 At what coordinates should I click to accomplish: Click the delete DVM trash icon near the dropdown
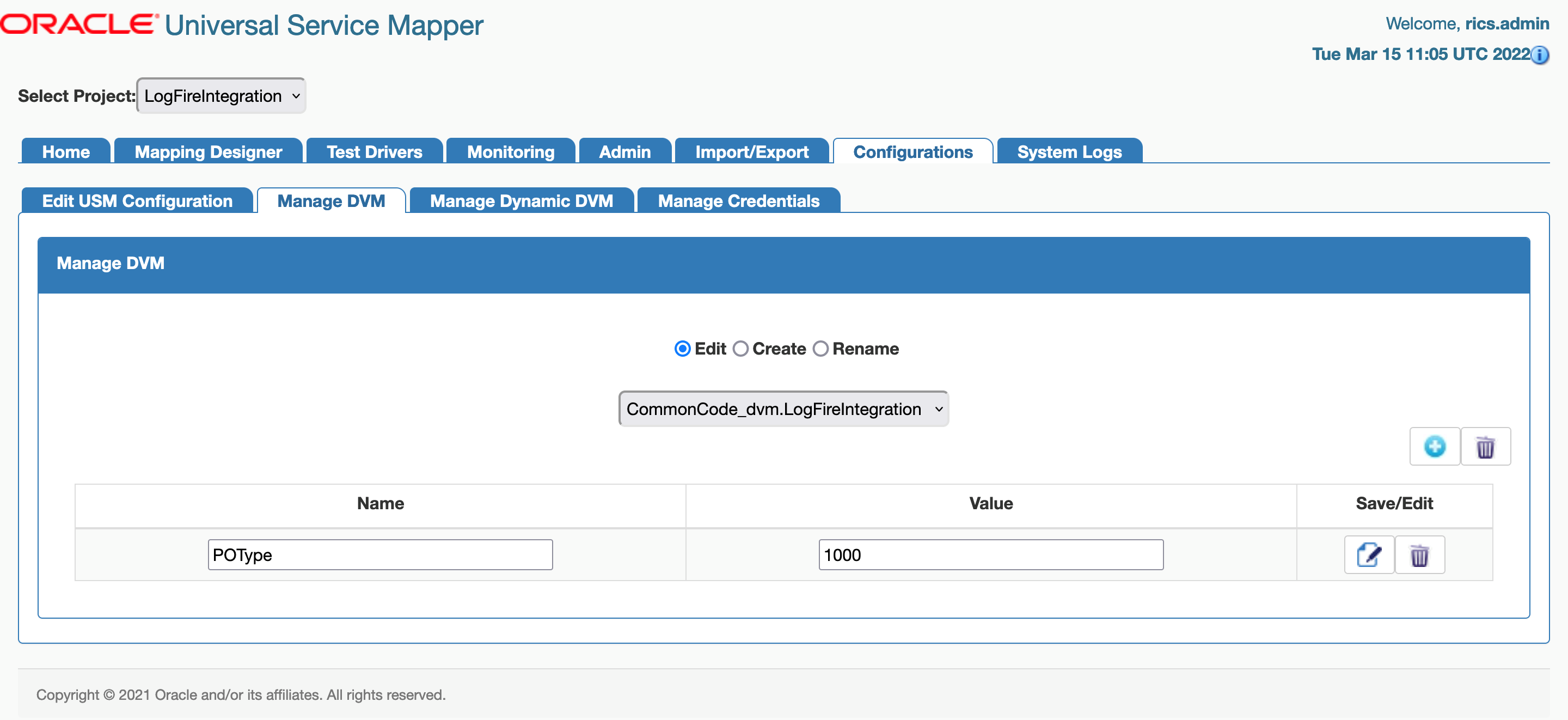pyautogui.click(x=1485, y=446)
